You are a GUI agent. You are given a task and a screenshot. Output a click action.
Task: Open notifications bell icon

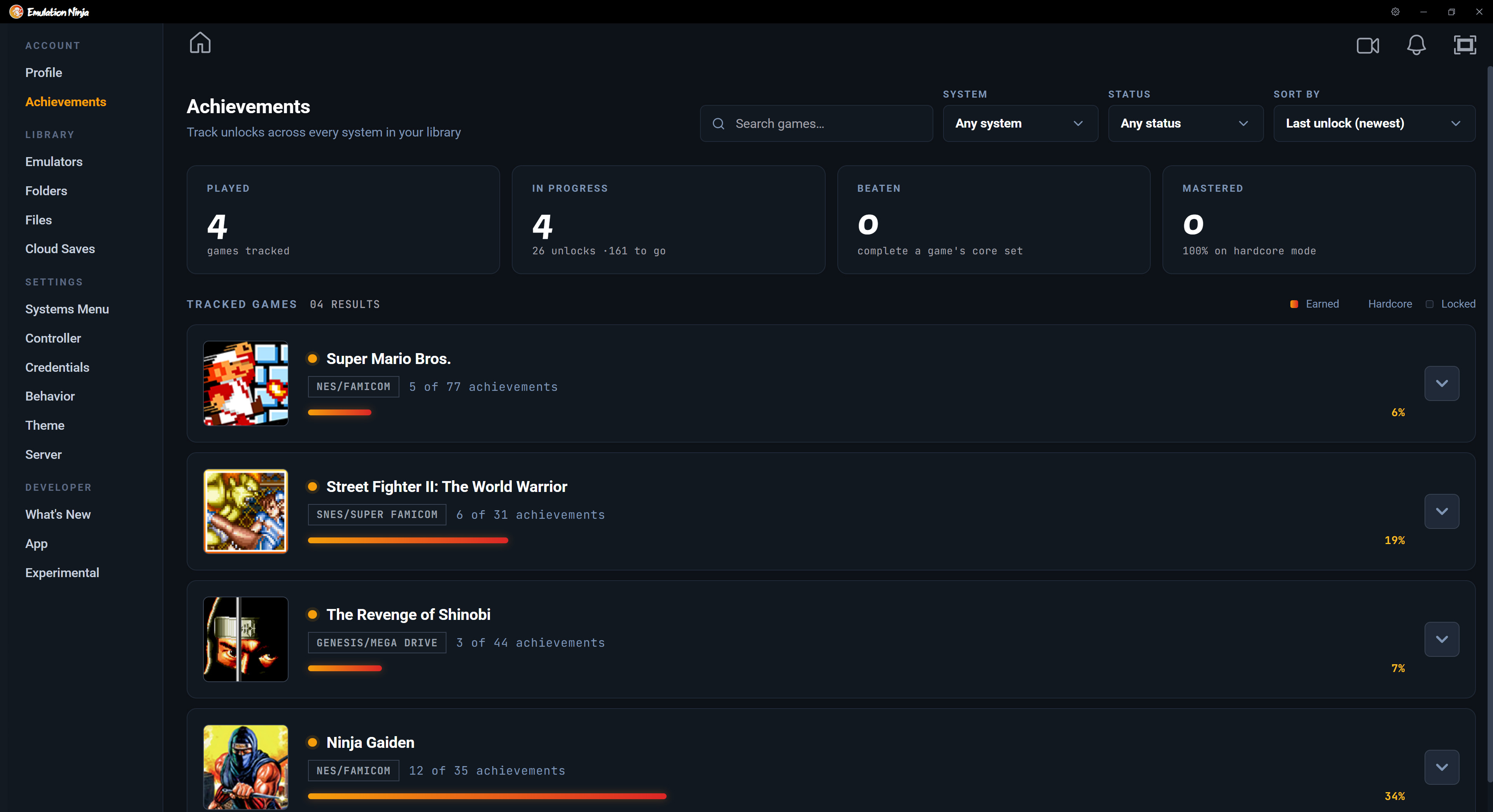click(1416, 45)
